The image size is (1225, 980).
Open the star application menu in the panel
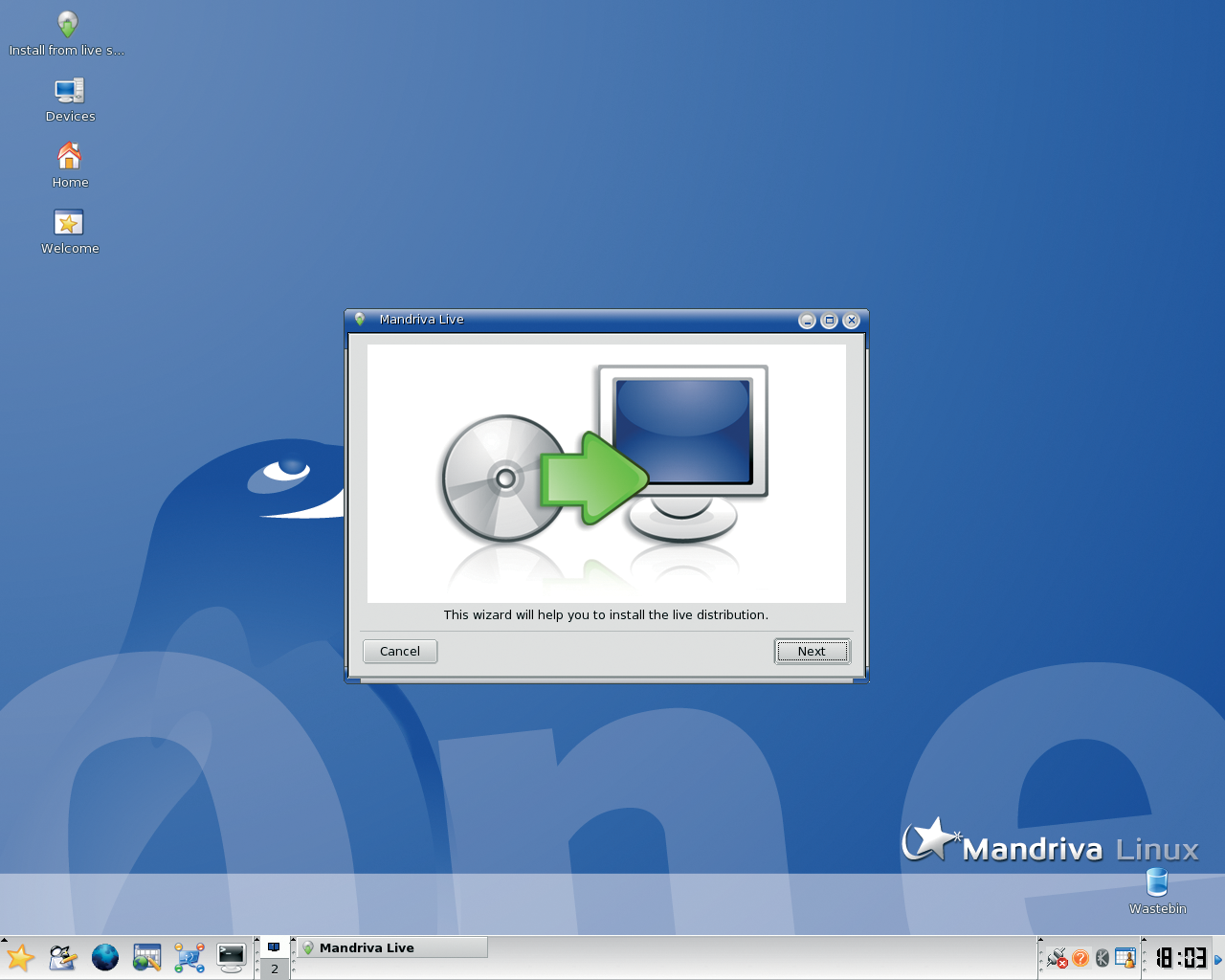pos(20,957)
